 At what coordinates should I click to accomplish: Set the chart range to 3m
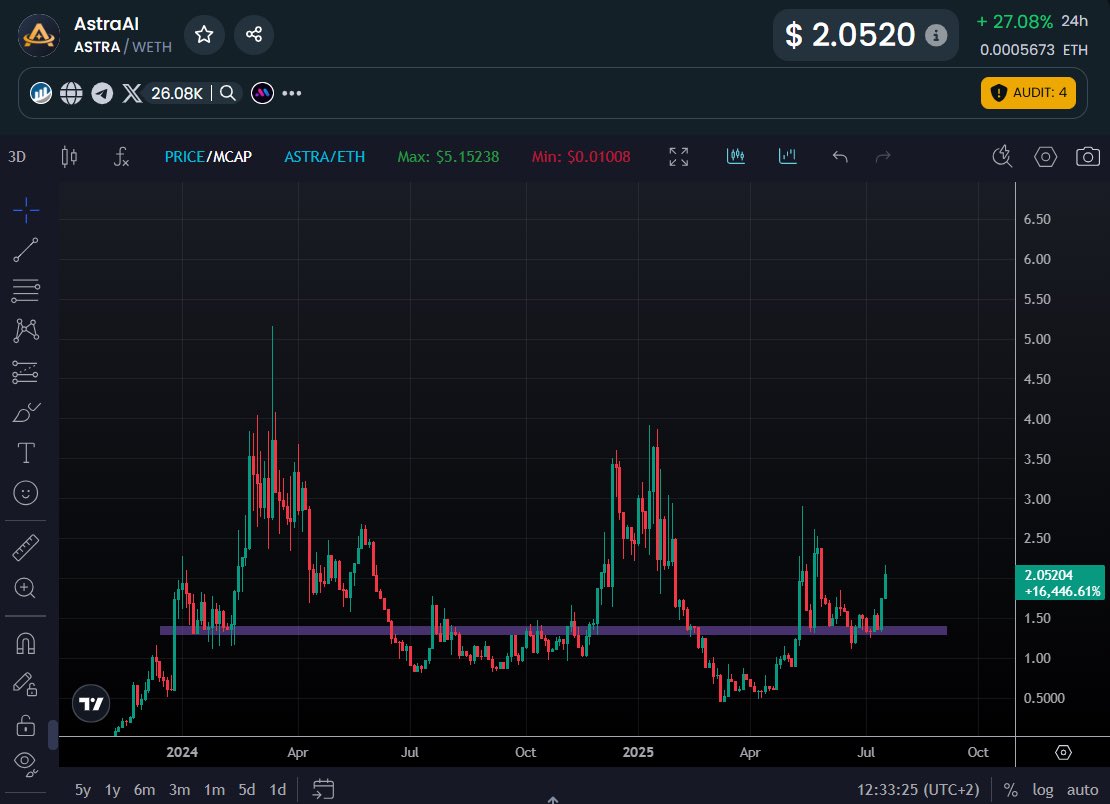click(x=179, y=790)
